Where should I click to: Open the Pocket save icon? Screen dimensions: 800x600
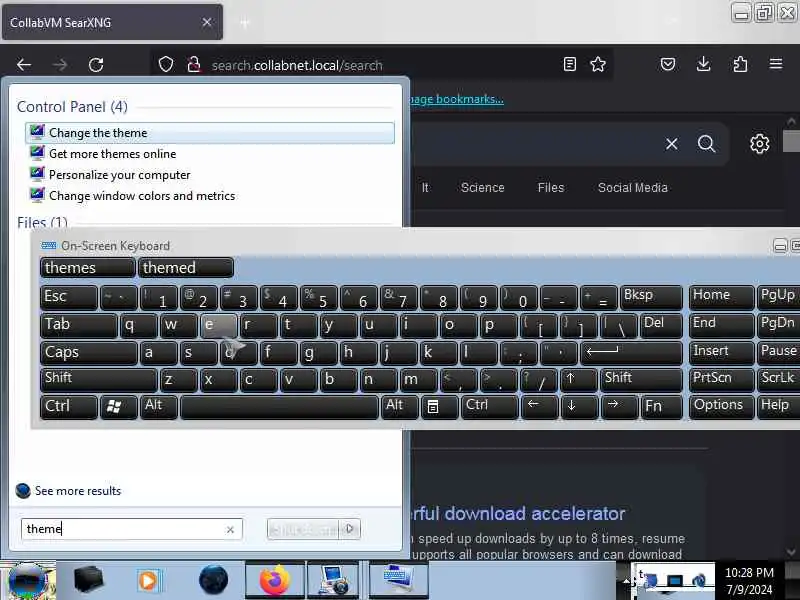click(668, 64)
